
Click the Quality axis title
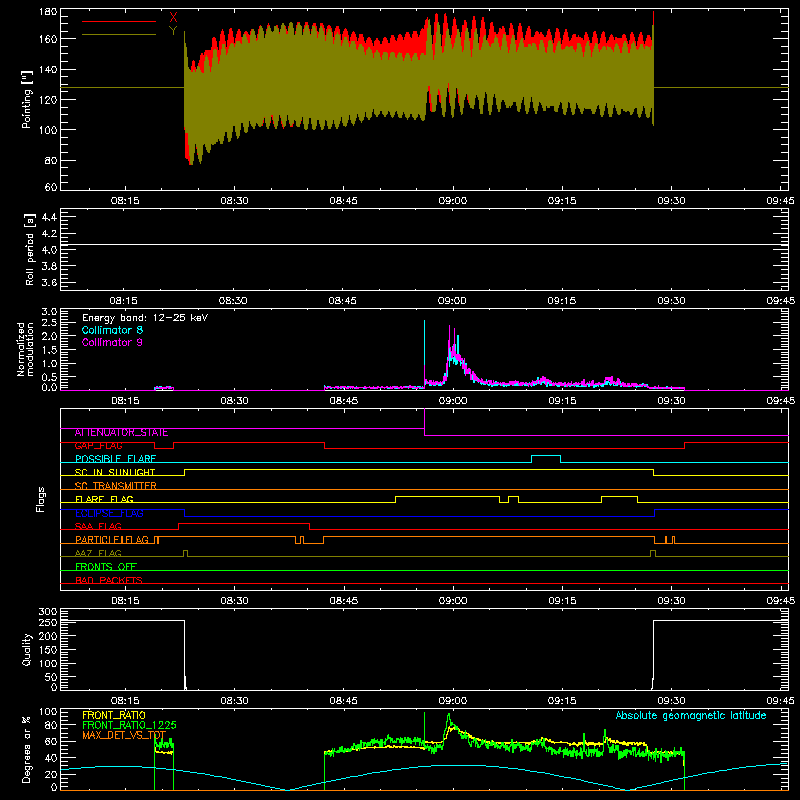(x=27, y=649)
